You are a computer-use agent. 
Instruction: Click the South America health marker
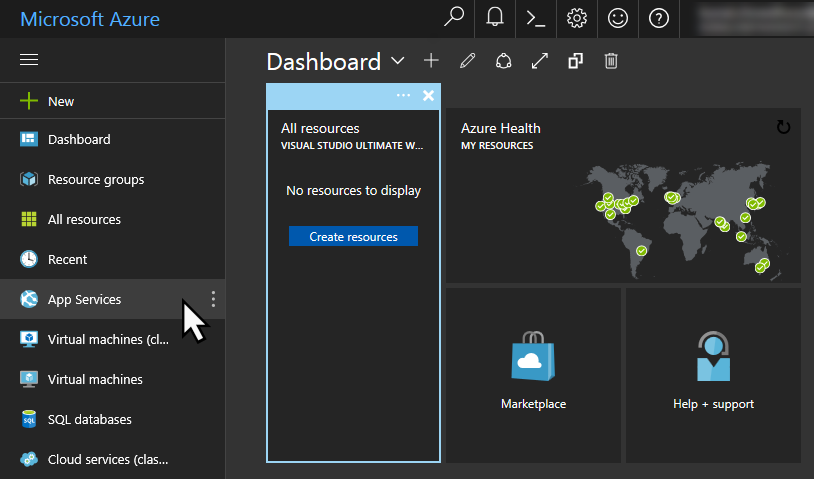642,251
